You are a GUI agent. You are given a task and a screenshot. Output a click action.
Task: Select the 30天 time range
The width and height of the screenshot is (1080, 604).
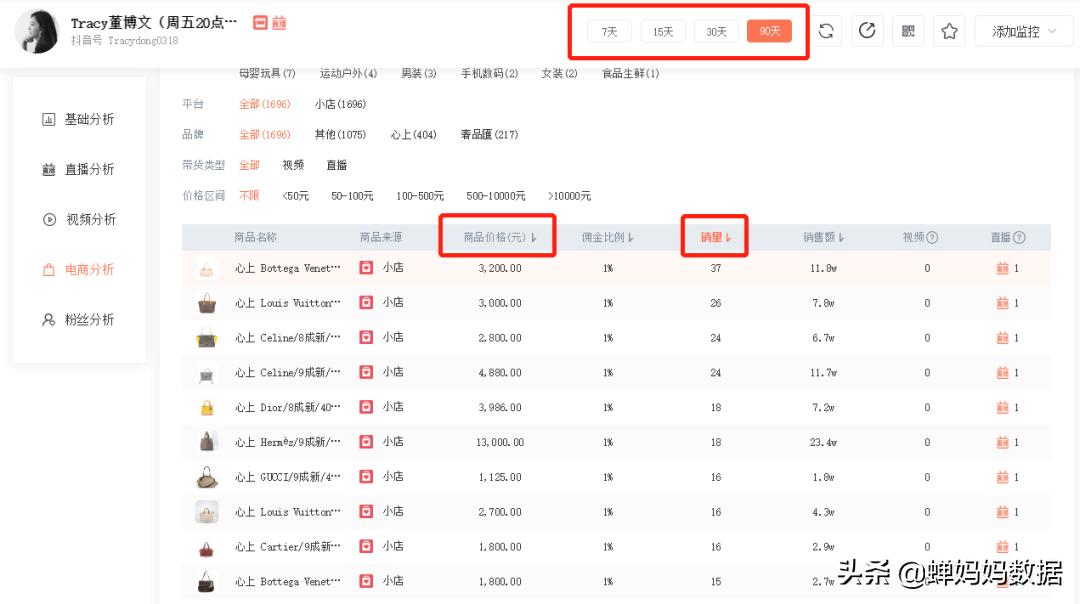[716, 32]
